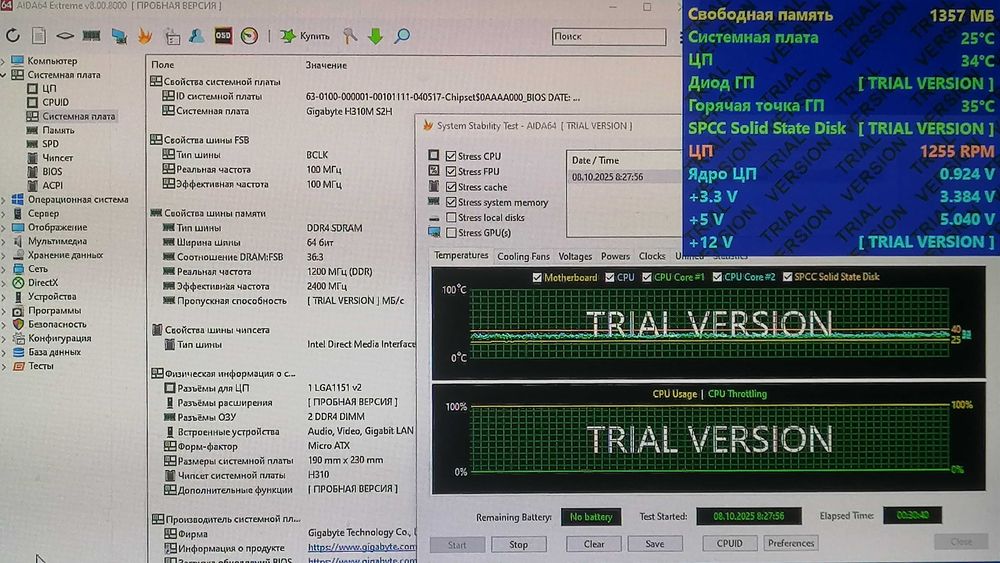The width and height of the screenshot is (1000, 563).
Task: Expand the Компьютер tree node arrow
Action: (4, 61)
